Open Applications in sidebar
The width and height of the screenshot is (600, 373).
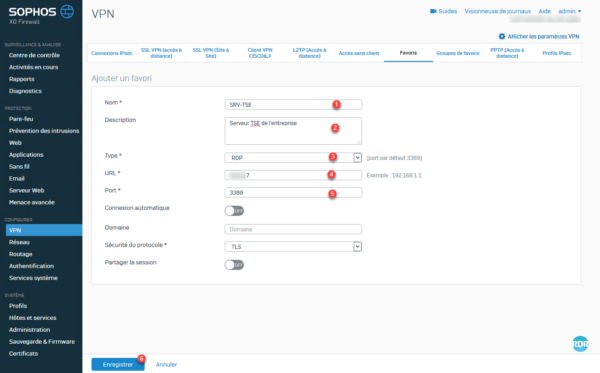[26, 155]
